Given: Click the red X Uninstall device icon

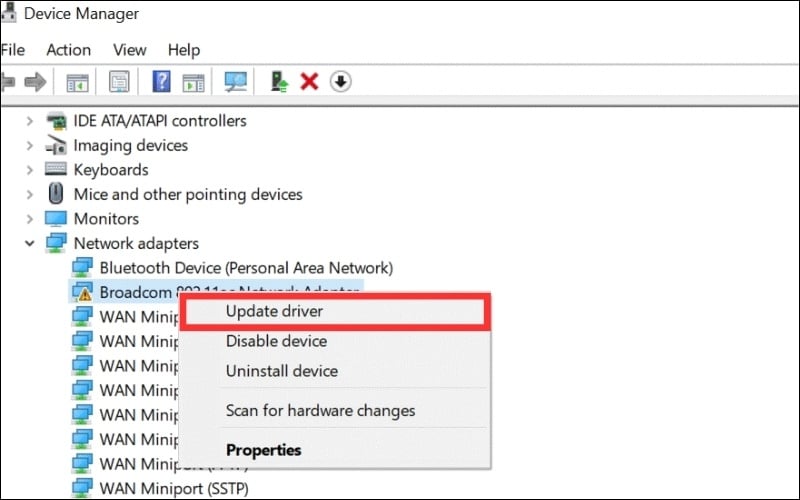Looking at the screenshot, I should pyautogui.click(x=309, y=82).
